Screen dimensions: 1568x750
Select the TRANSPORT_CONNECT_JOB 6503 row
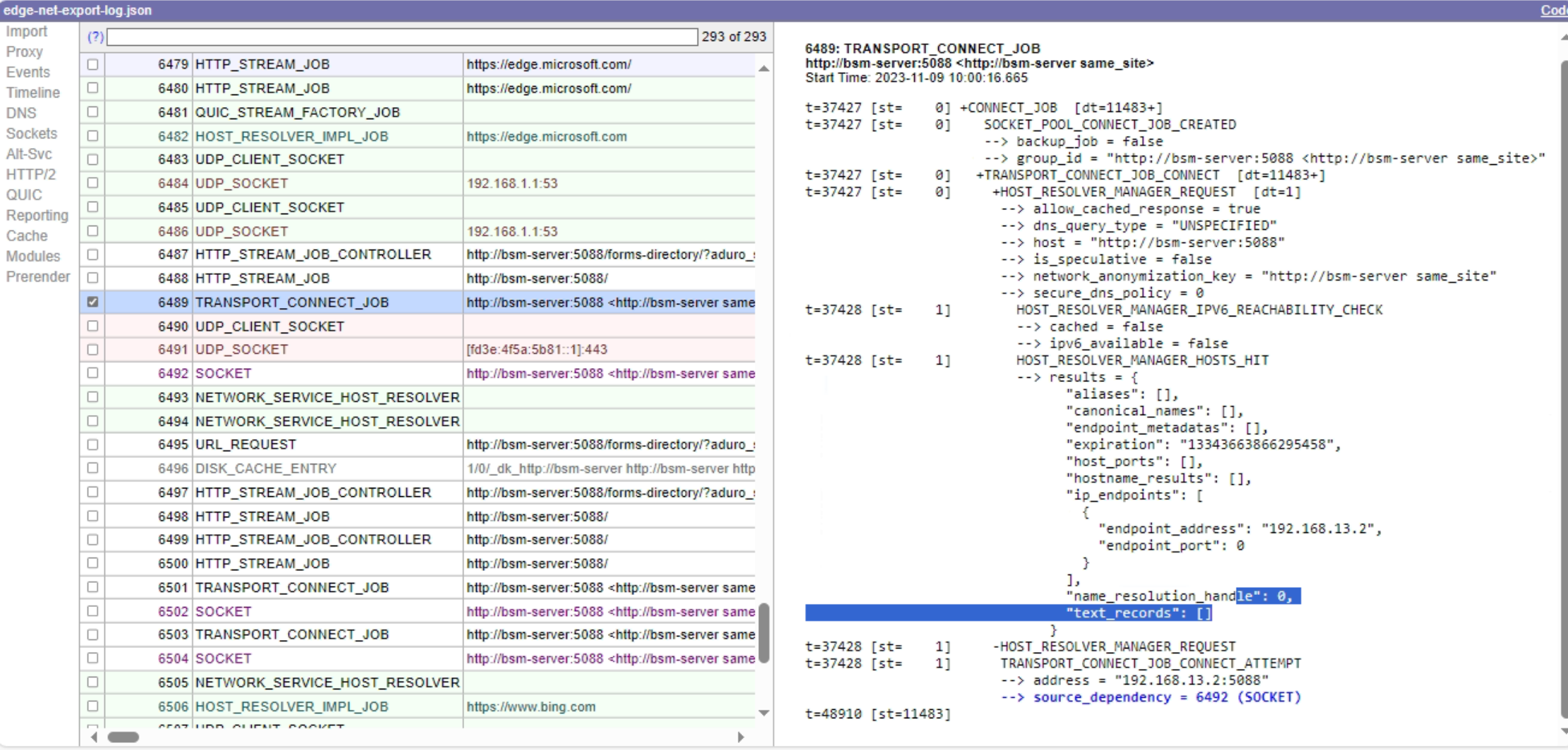pyautogui.click(x=418, y=635)
